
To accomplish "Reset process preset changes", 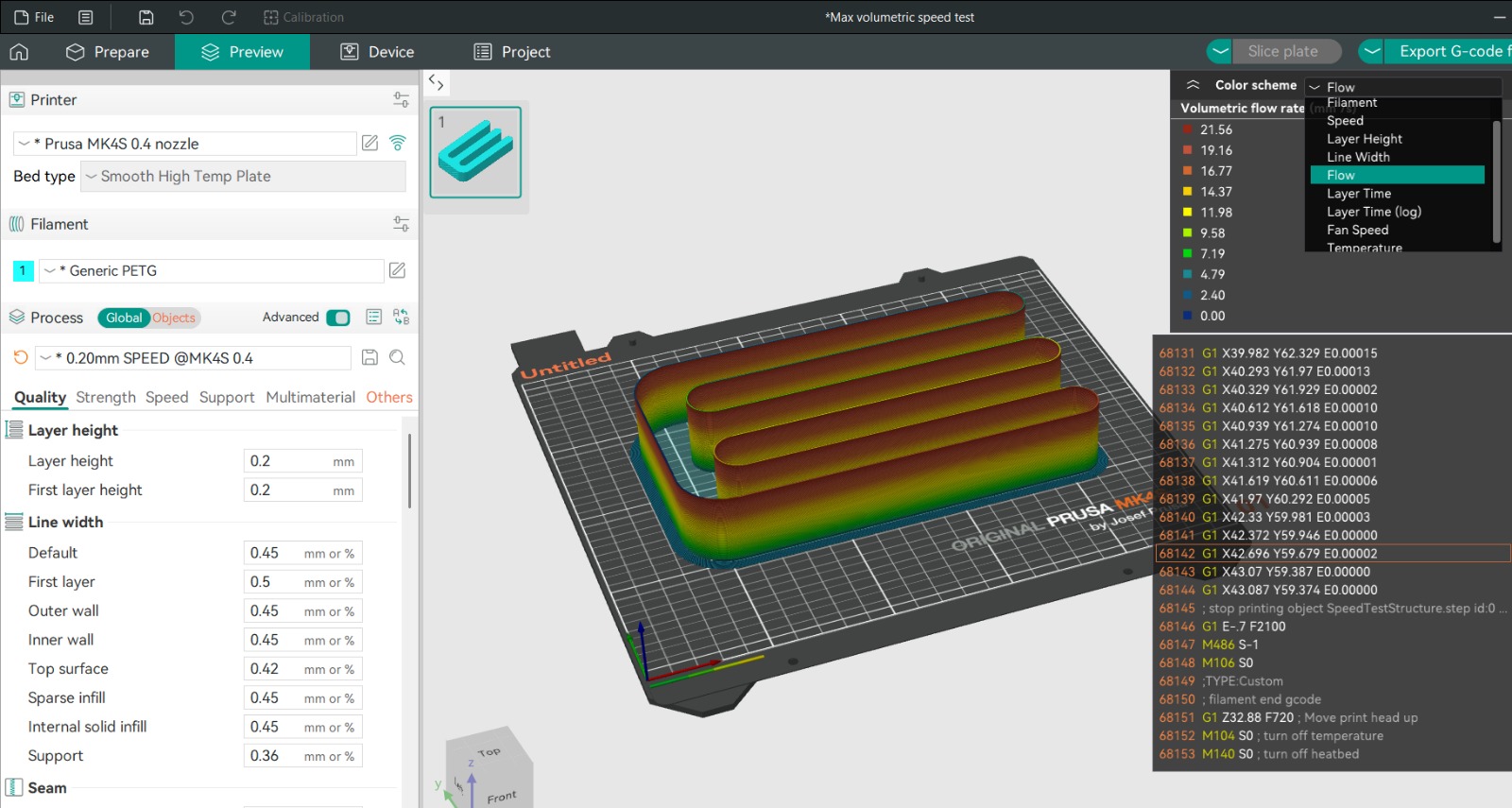I will [21, 357].
